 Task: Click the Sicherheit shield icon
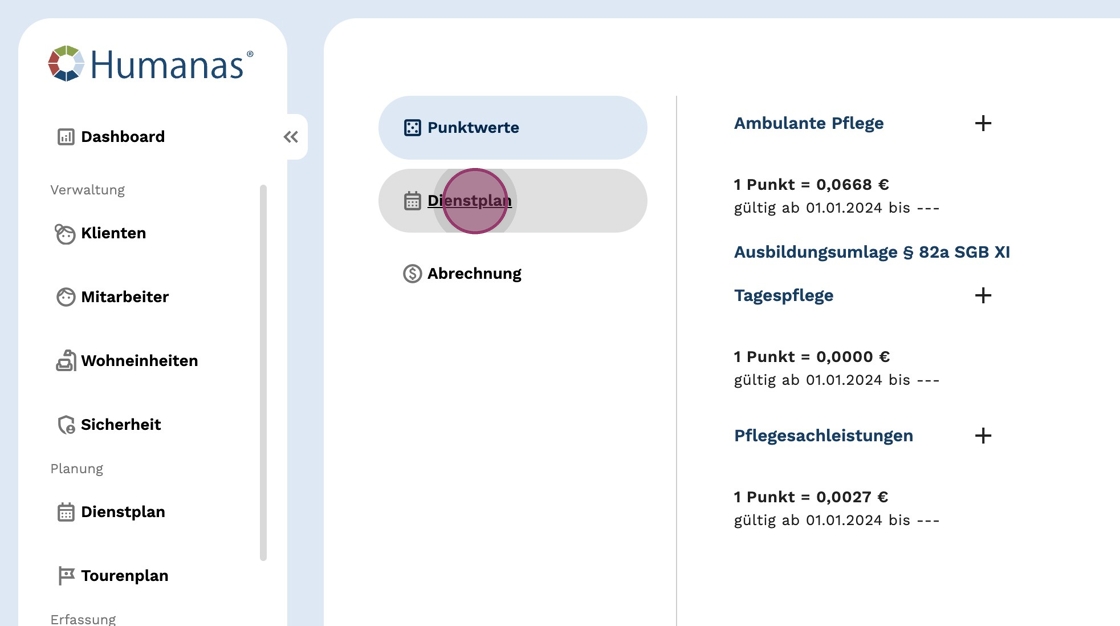(66, 425)
